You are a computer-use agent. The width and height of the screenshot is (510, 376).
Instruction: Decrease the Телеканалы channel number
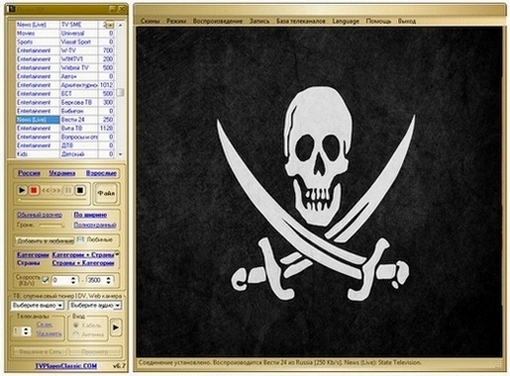coord(26,333)
